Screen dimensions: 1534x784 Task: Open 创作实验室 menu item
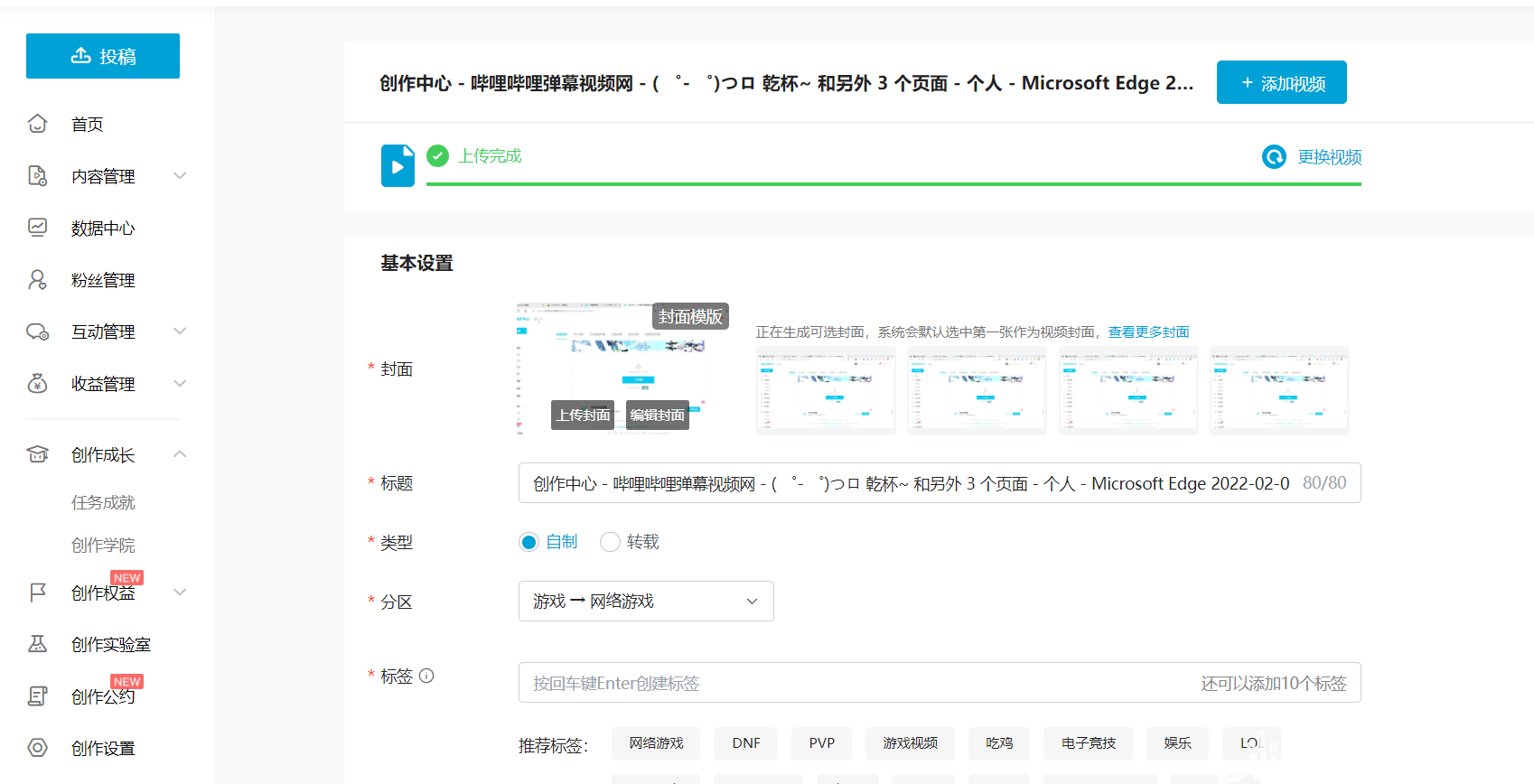[111, 645]
